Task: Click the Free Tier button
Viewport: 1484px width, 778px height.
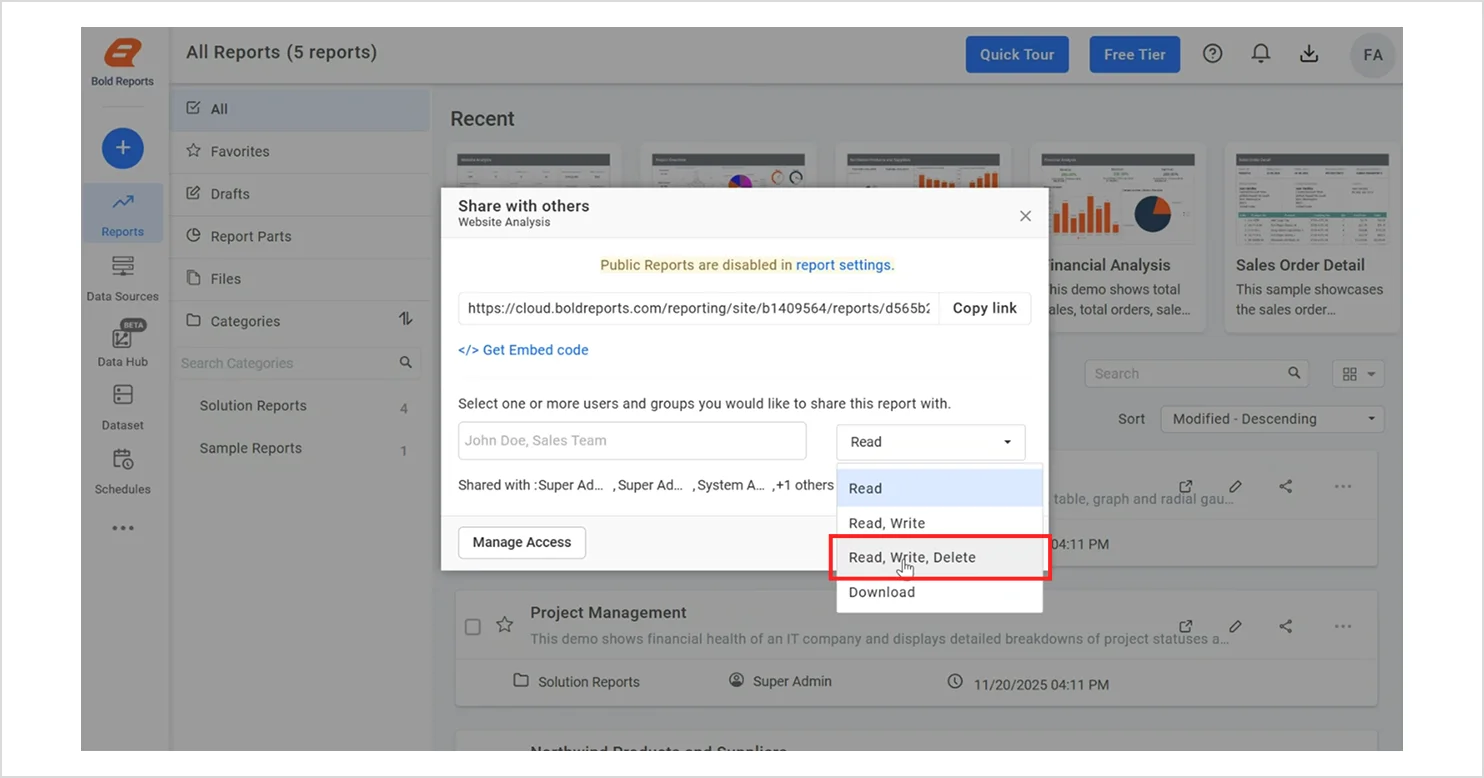Action: (1134, 54)
